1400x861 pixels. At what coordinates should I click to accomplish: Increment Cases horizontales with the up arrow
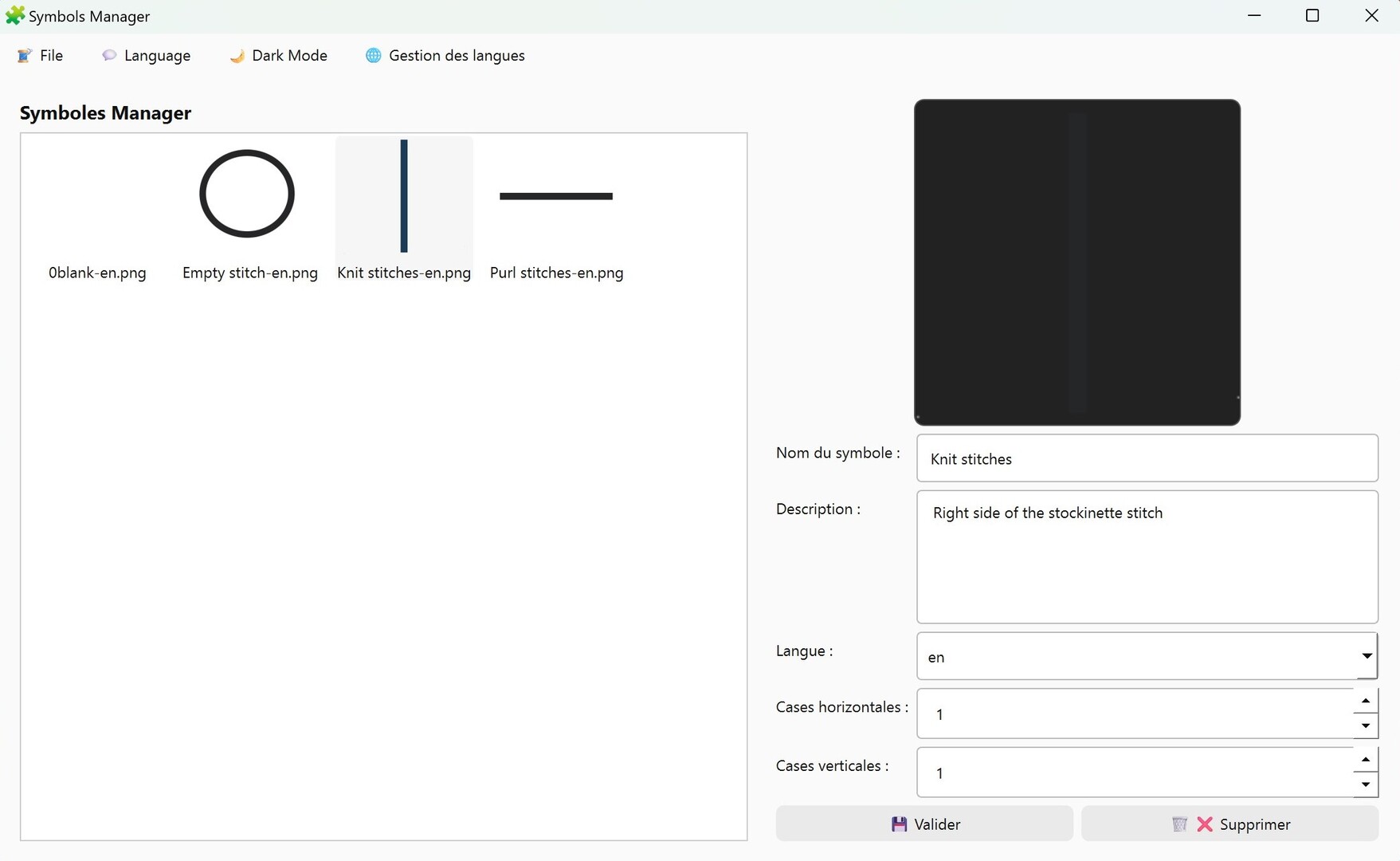click(1366, 701)
